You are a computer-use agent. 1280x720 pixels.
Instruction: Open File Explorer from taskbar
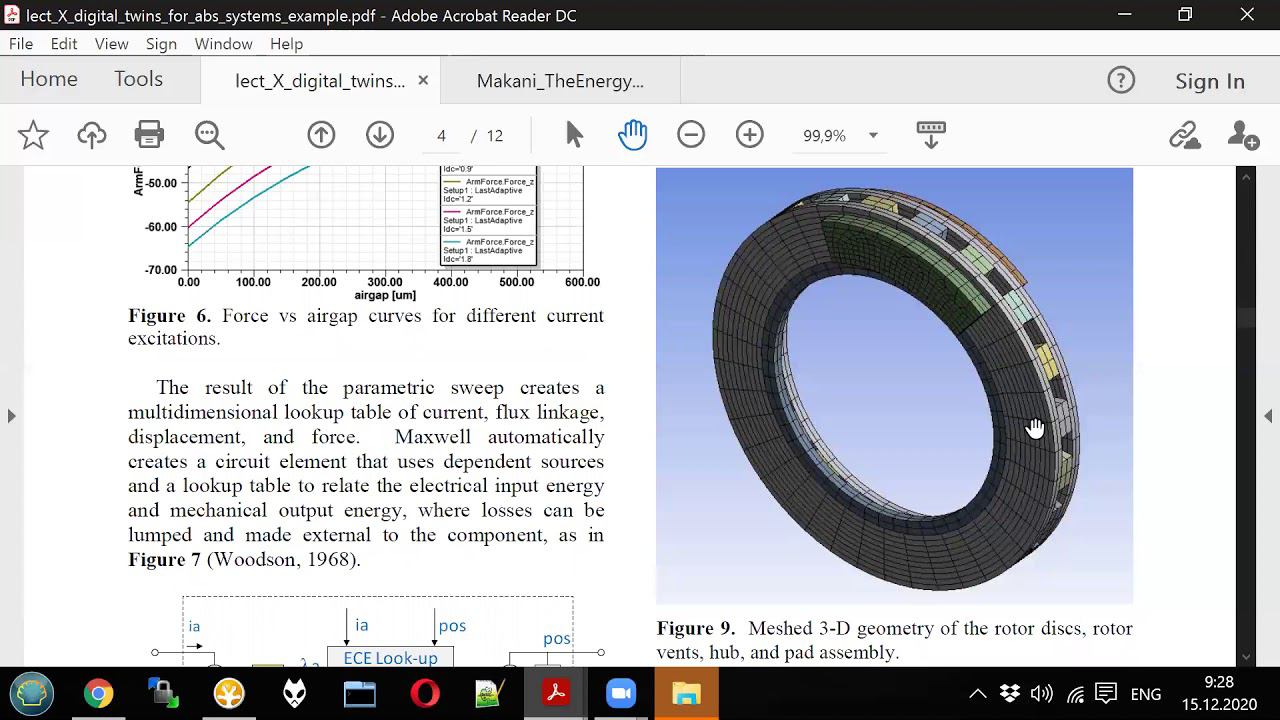point(686,694)
